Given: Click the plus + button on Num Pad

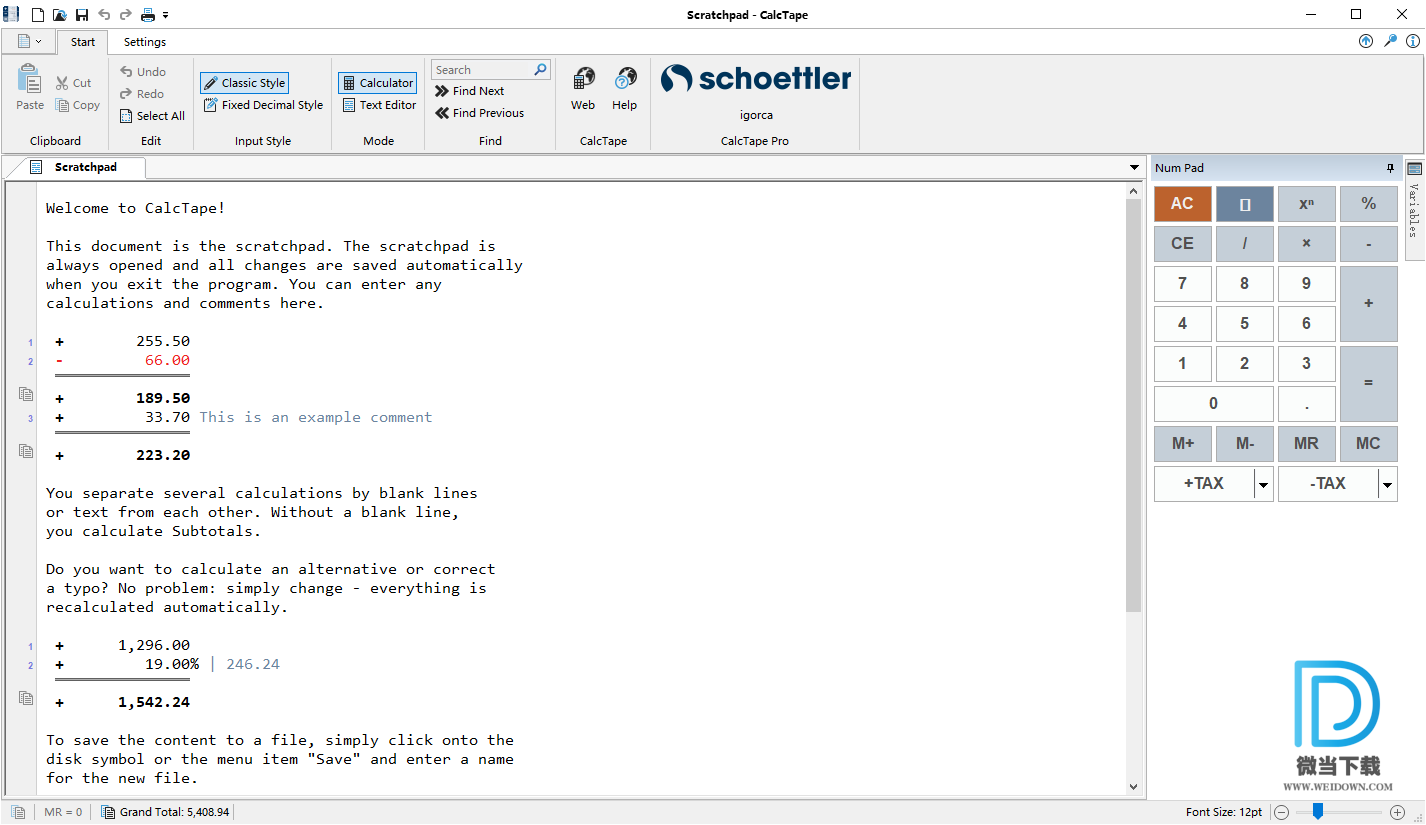Looking at the screenshot, I should (1369, 304).
